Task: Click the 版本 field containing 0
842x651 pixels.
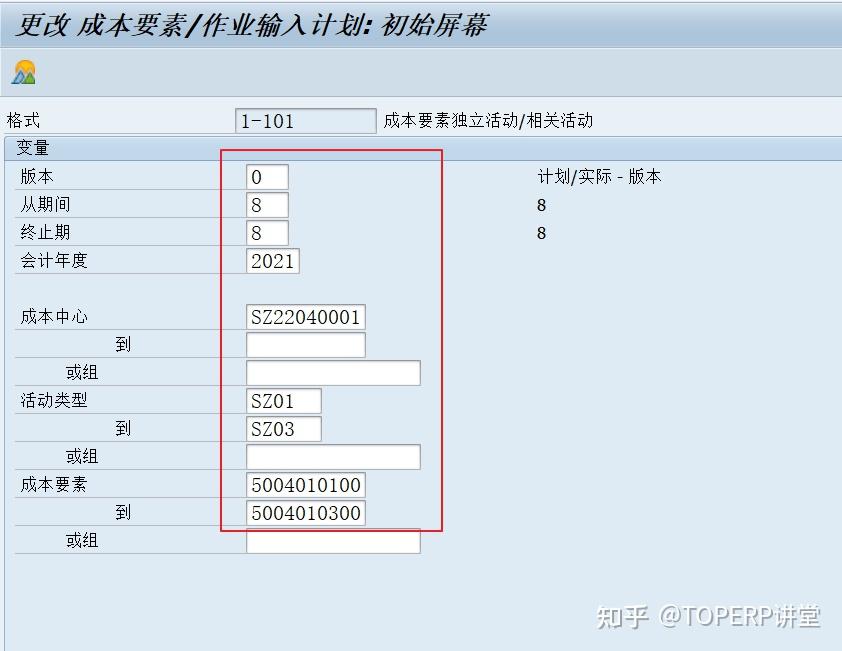Action: pos(268,177)
